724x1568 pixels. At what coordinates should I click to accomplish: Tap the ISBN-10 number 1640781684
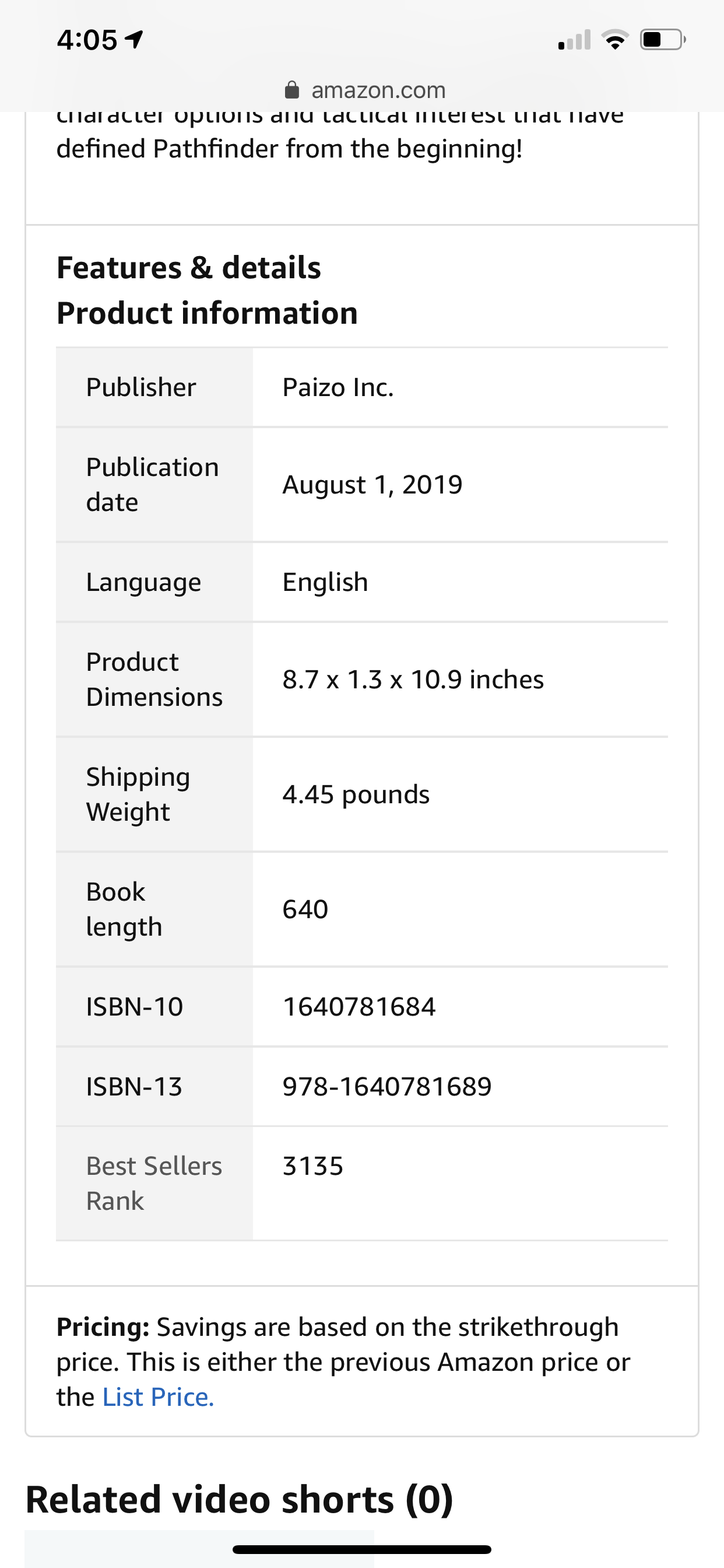click(359, 1007)
